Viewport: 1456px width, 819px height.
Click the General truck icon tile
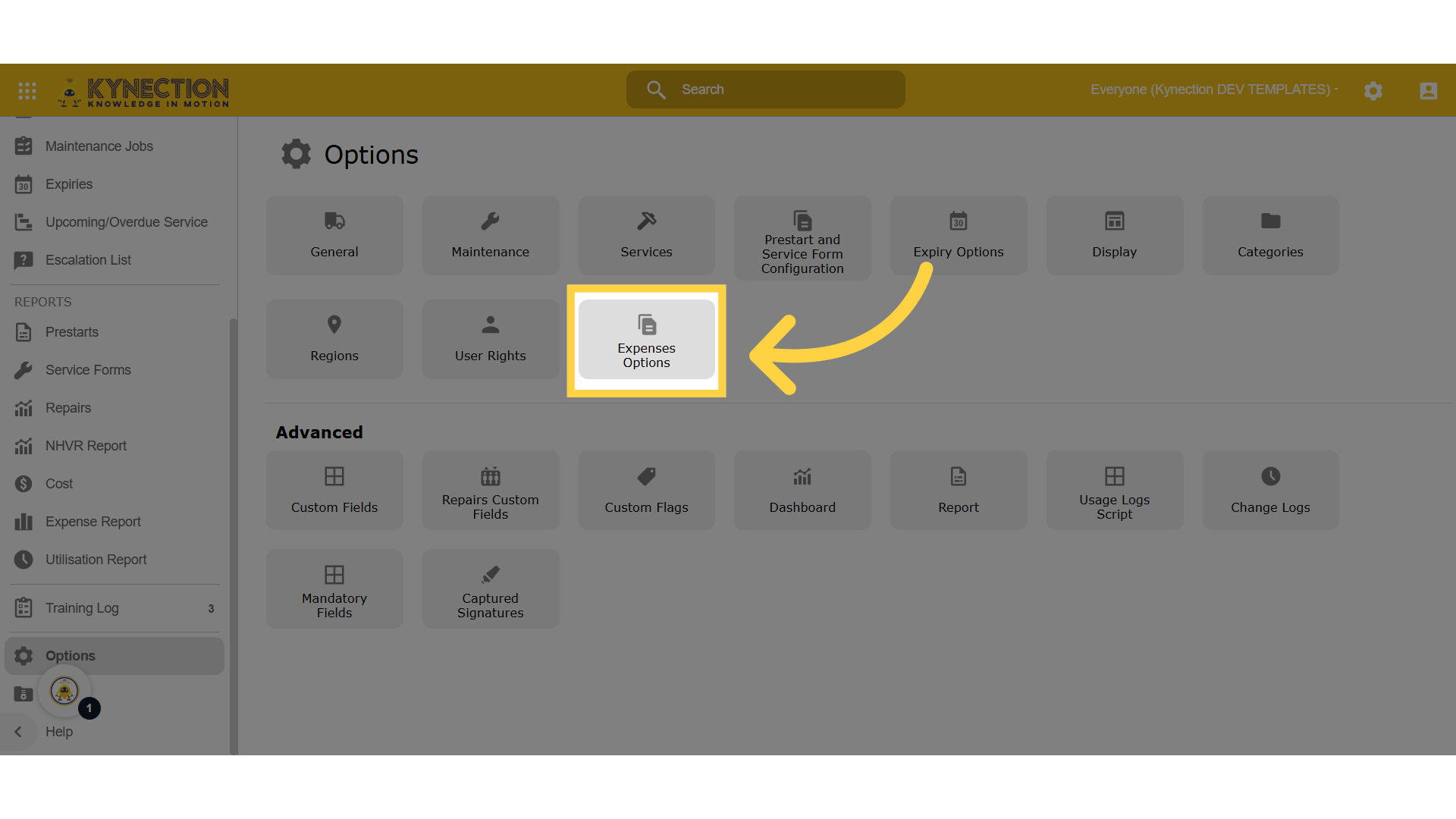tap(334, 236)
